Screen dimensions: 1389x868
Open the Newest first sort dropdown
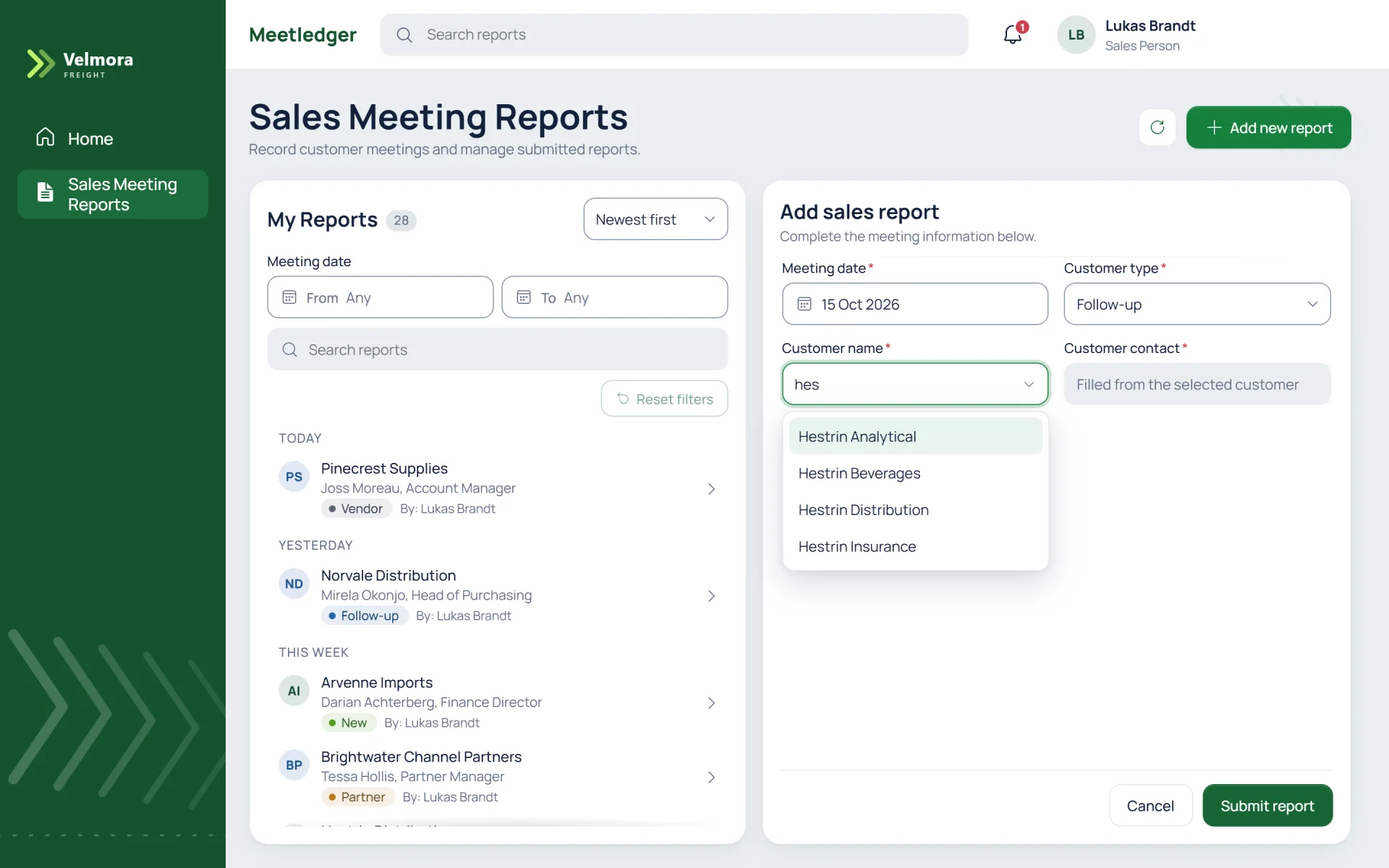[x=655, y=219]
